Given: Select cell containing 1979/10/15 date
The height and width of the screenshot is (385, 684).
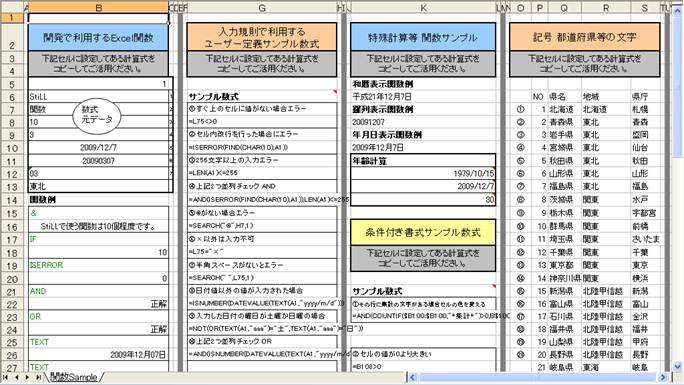Looking at the screenshot, I should click(423, 174).
